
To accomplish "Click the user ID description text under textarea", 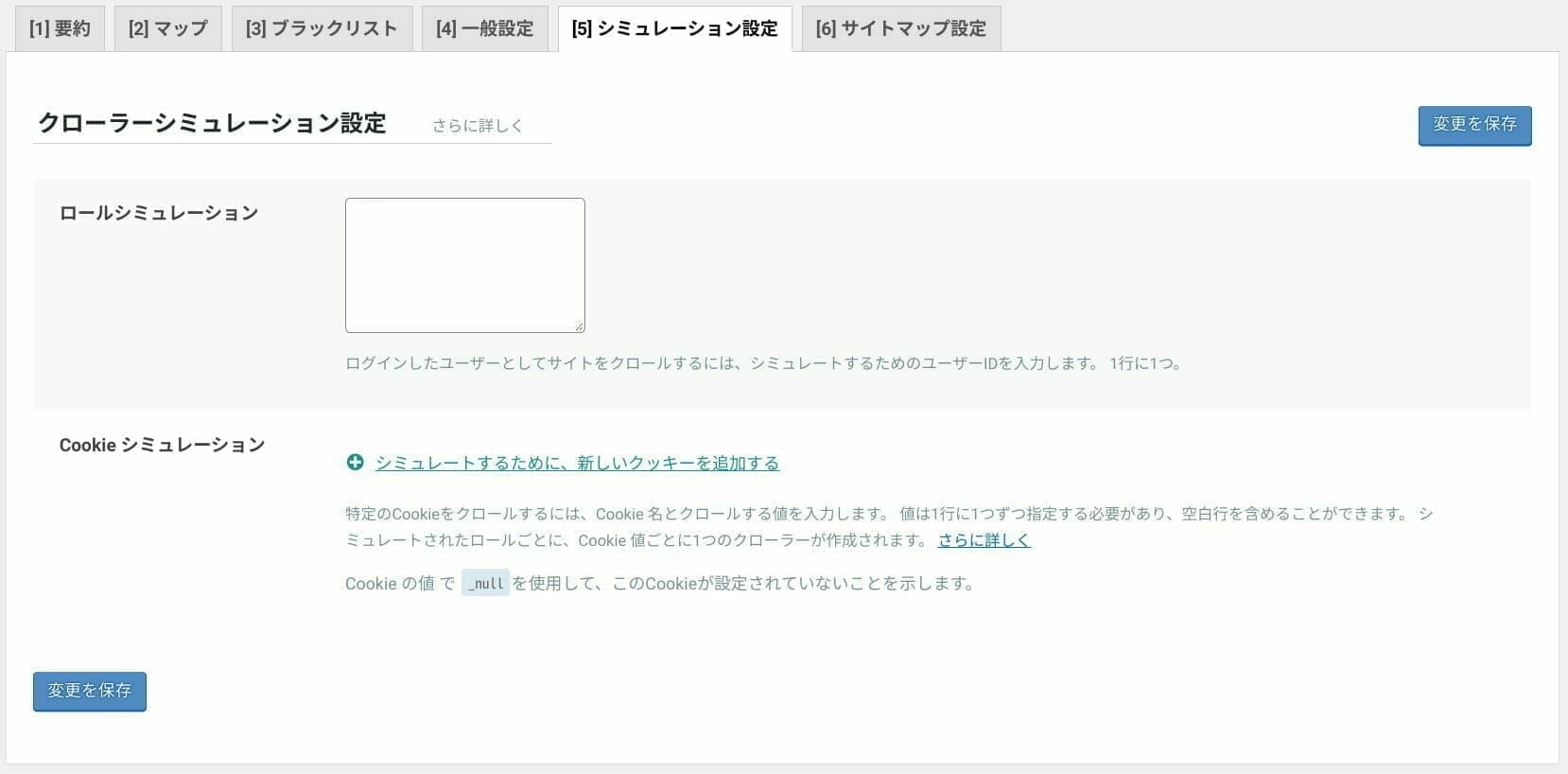I will [x=764, y=363].
